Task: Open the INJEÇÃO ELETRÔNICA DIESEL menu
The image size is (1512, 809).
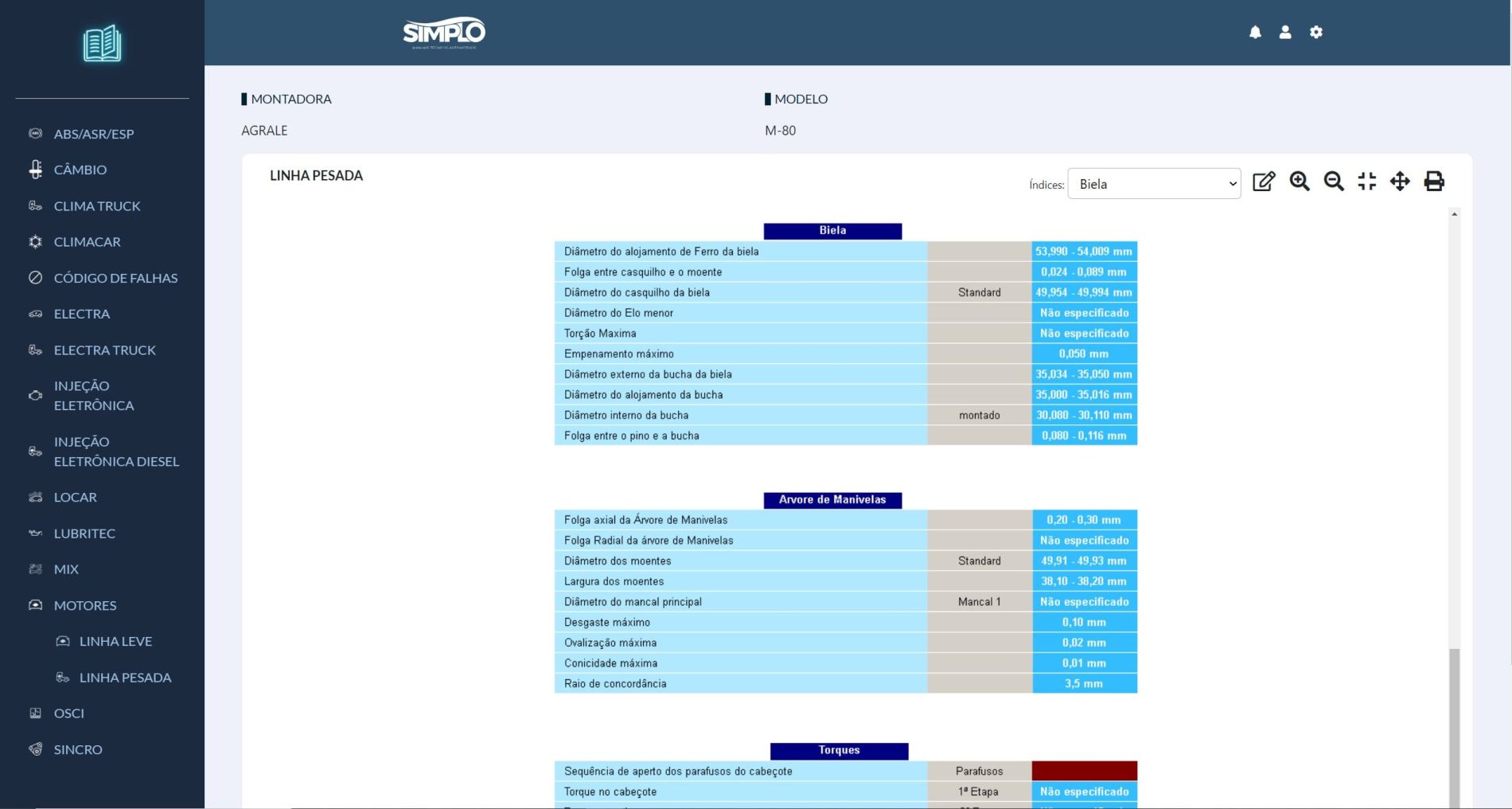Action: pyautogui.click(x=116, y=451)
